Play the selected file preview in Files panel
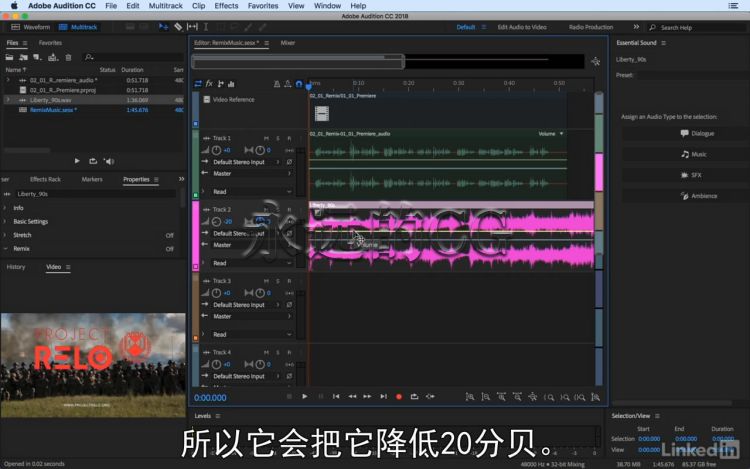 (x=77, y=161)
